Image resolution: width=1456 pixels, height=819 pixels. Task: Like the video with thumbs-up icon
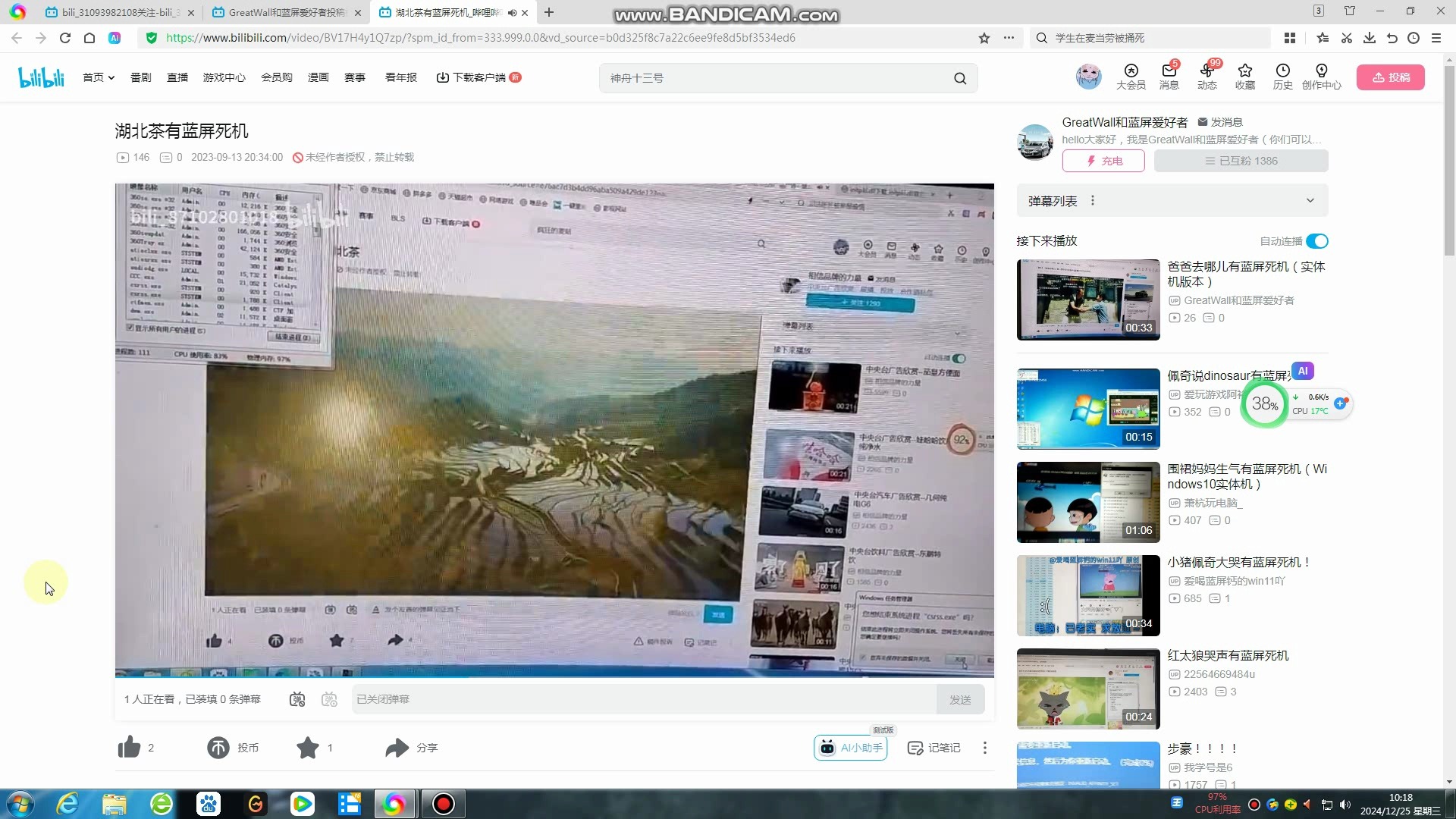[x=129, y=748]
